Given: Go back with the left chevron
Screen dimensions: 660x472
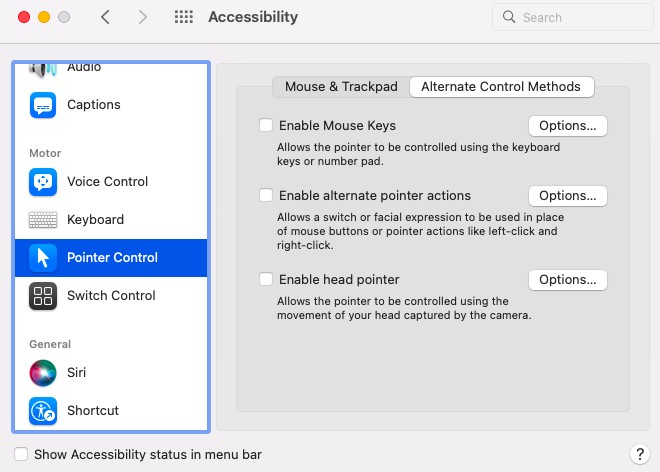Looking at the screenshot, I should click(105, 17).
